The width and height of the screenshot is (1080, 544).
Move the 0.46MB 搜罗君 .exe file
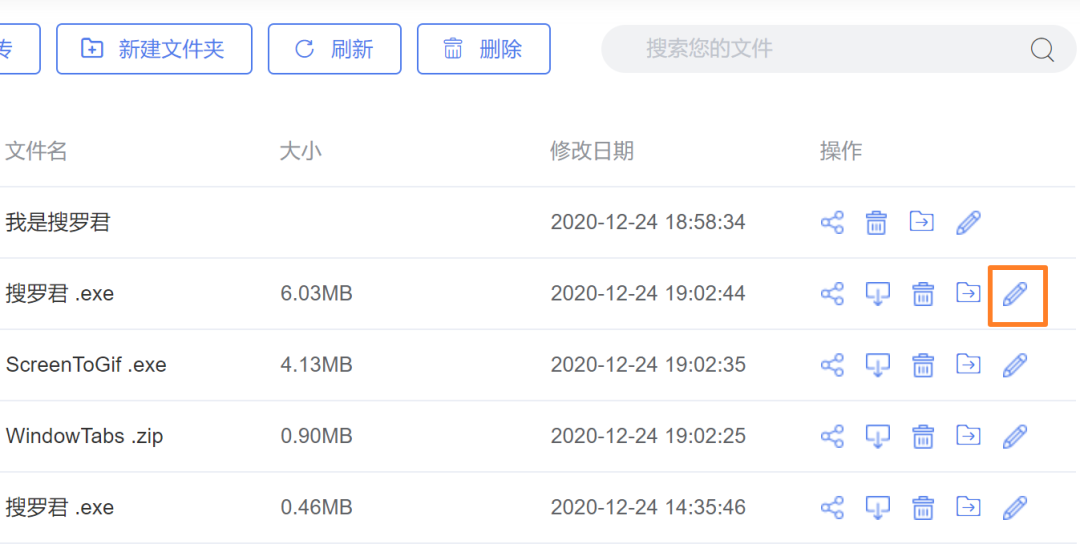click(968, 507)
